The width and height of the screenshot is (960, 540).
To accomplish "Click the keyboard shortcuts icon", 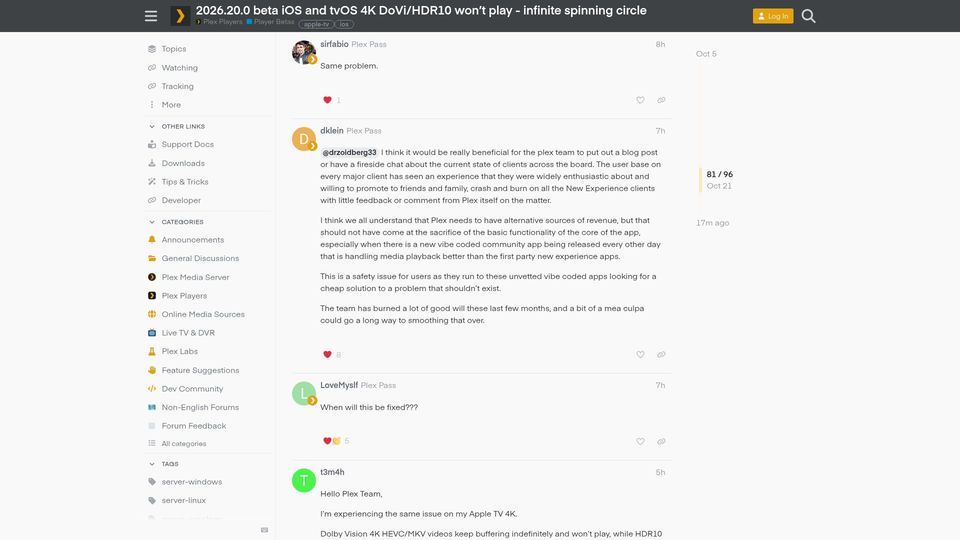I will 264,530.
